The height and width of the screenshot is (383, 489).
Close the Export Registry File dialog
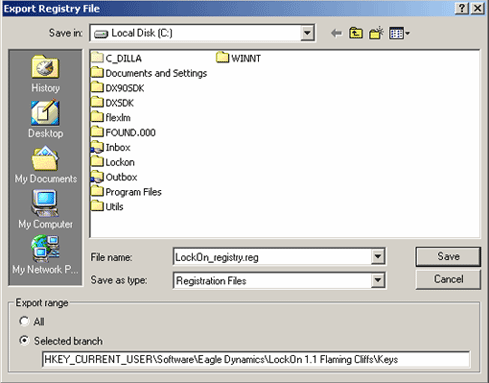[478, 8]
